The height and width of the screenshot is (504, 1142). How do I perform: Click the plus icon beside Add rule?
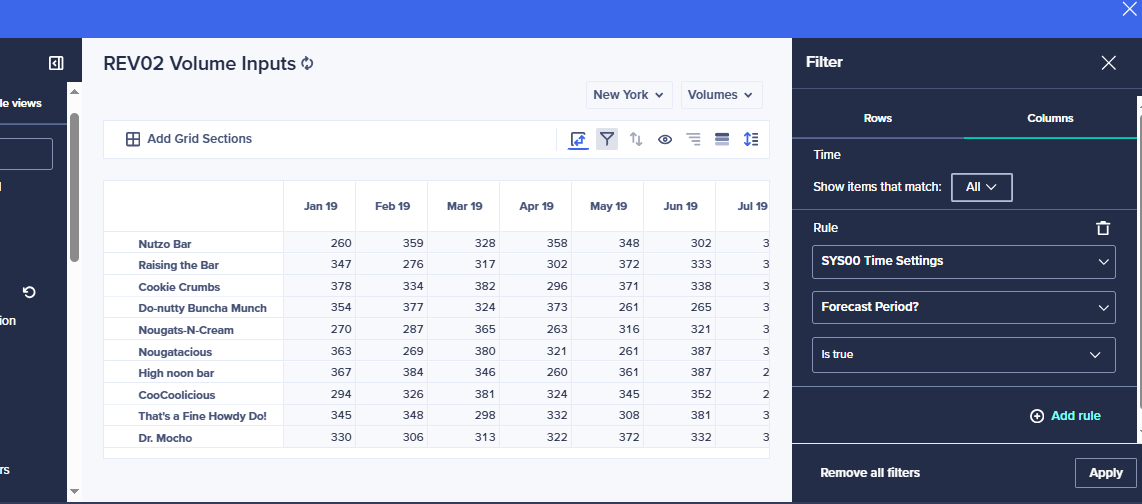1036,416
